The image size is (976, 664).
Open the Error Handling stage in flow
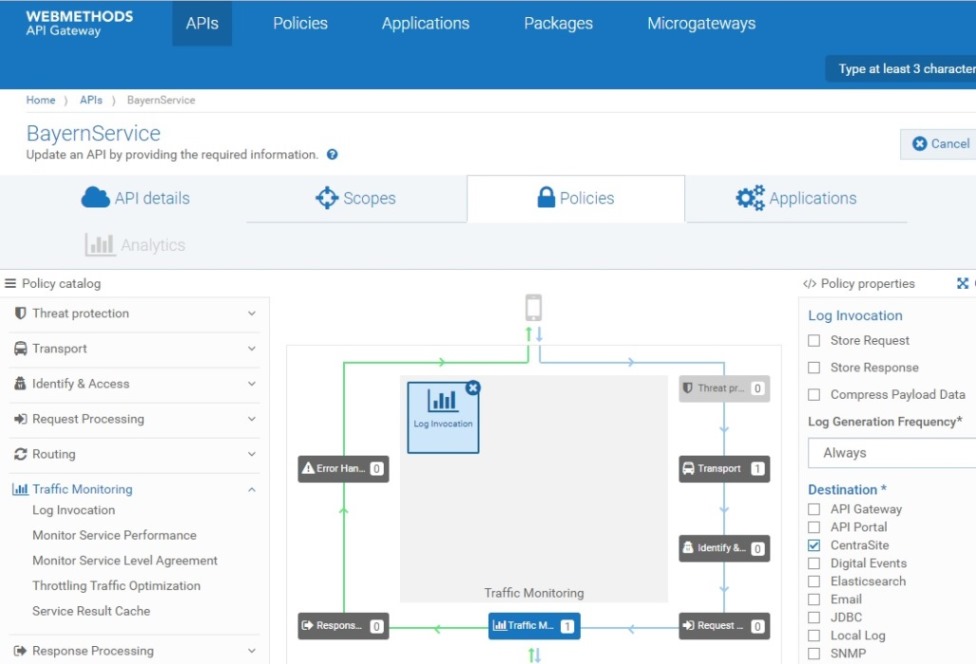click(x=344, y=469)
